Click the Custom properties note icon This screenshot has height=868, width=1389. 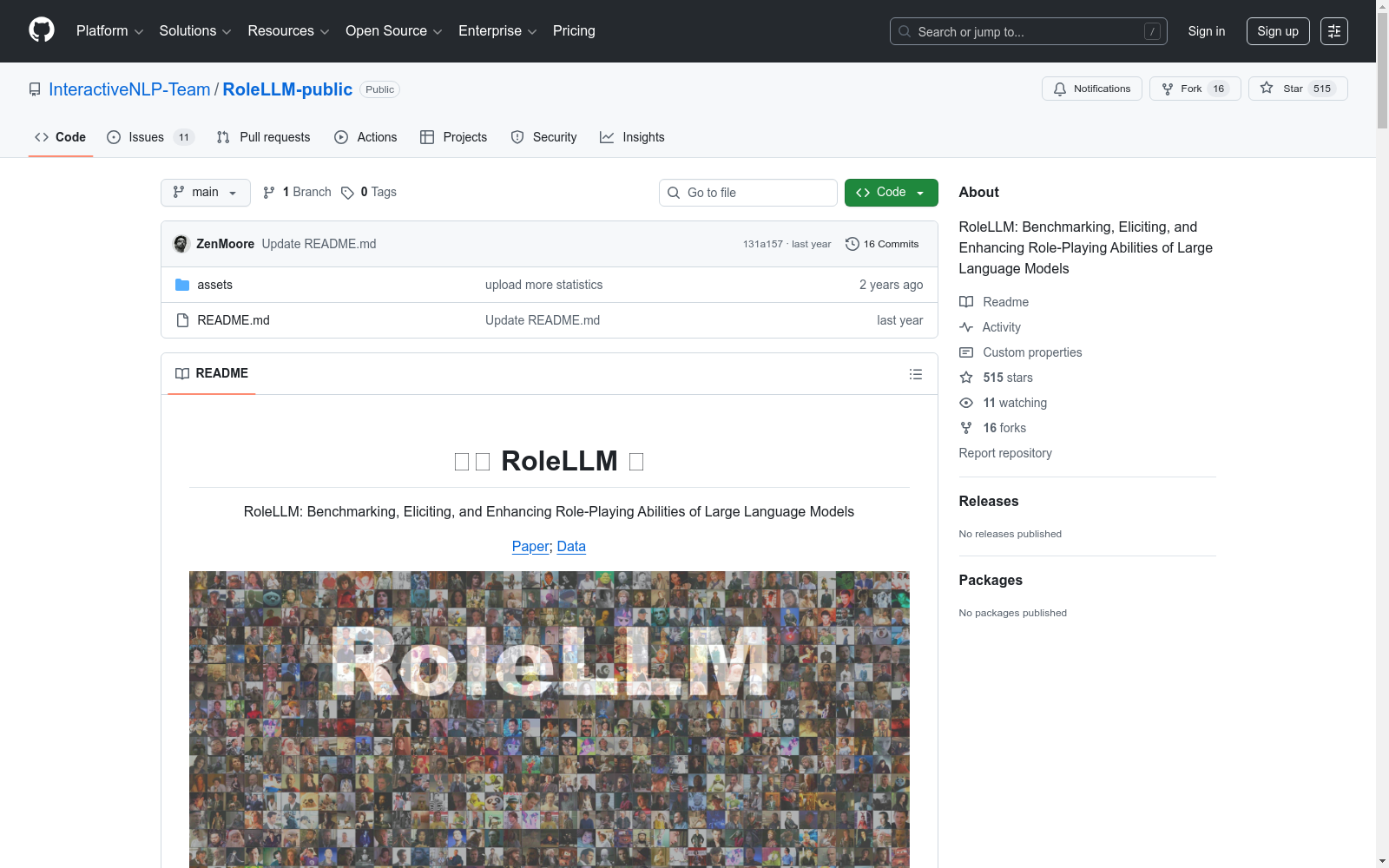click(x=966, y=352)
